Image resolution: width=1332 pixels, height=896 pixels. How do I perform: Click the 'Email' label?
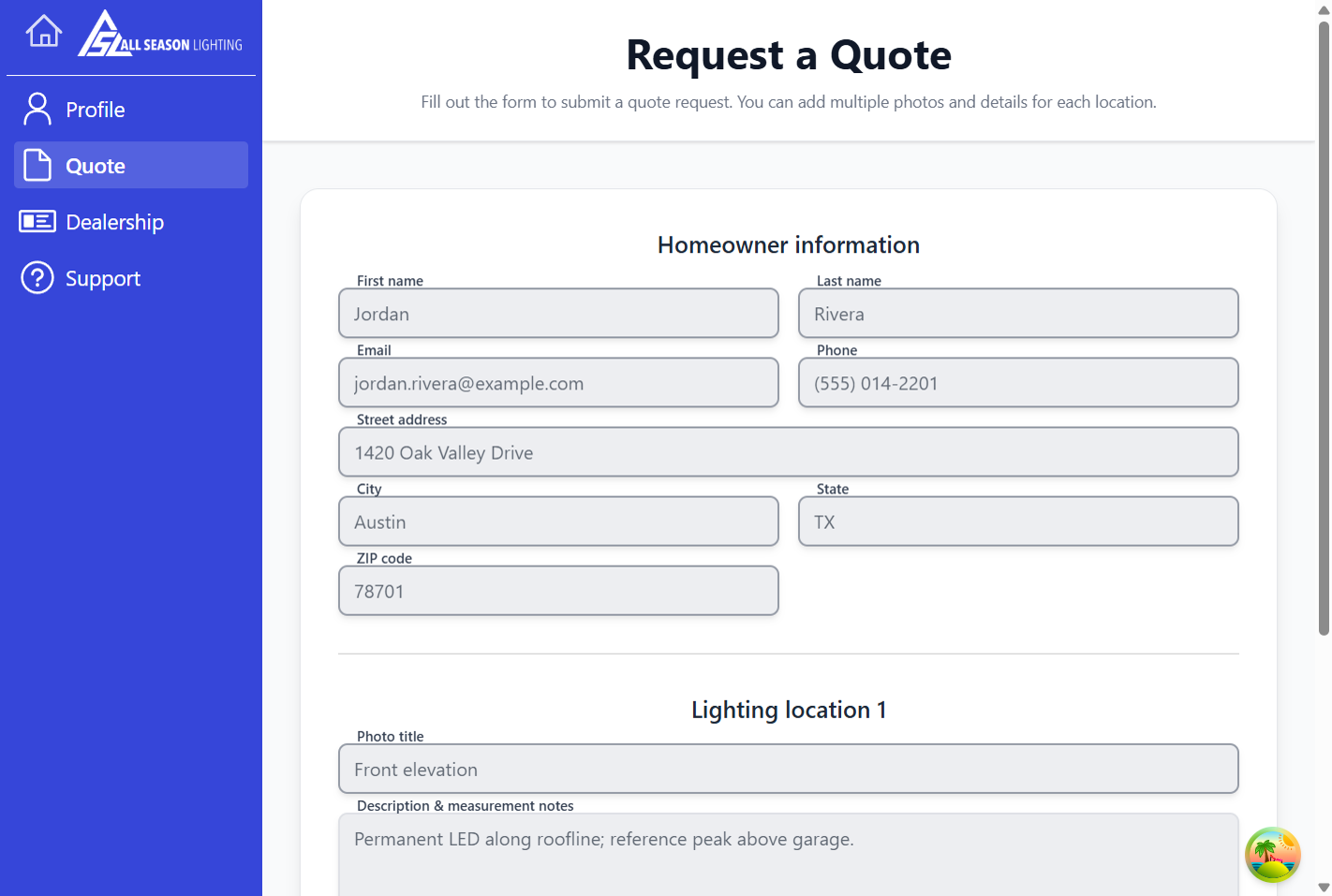point(374,350)
